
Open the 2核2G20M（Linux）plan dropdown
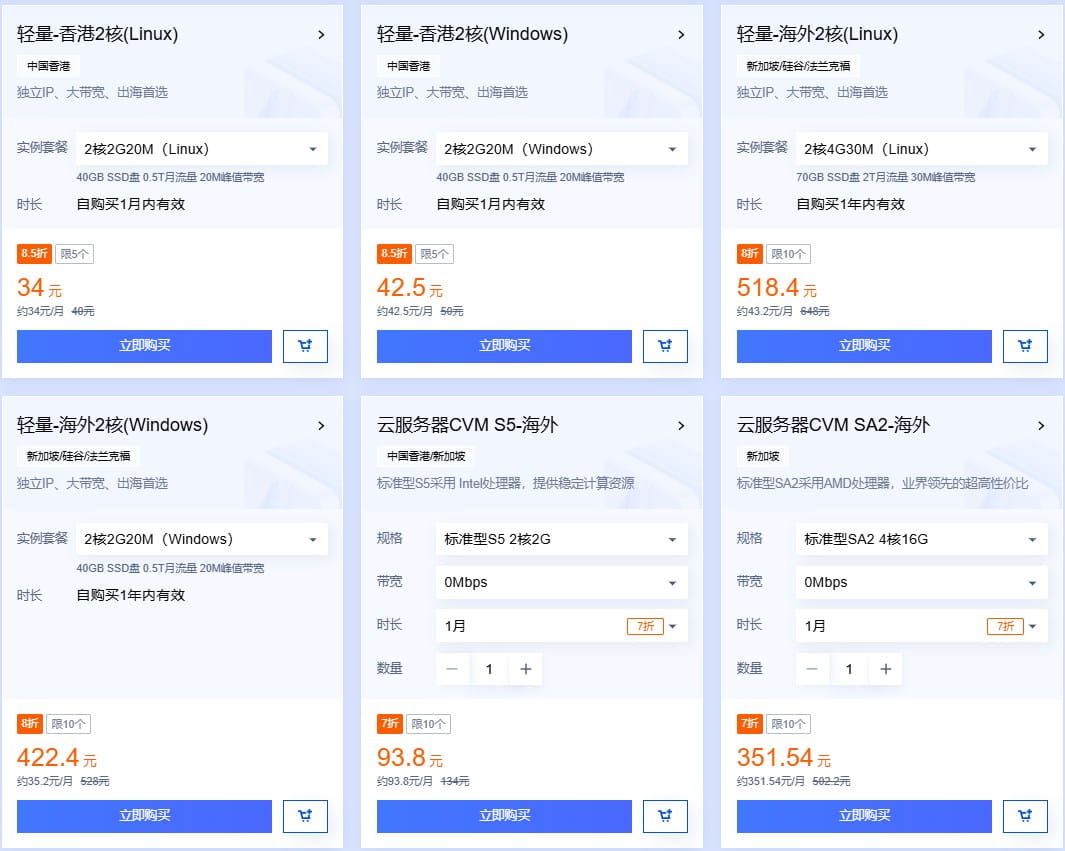click(x=200, y=148)
